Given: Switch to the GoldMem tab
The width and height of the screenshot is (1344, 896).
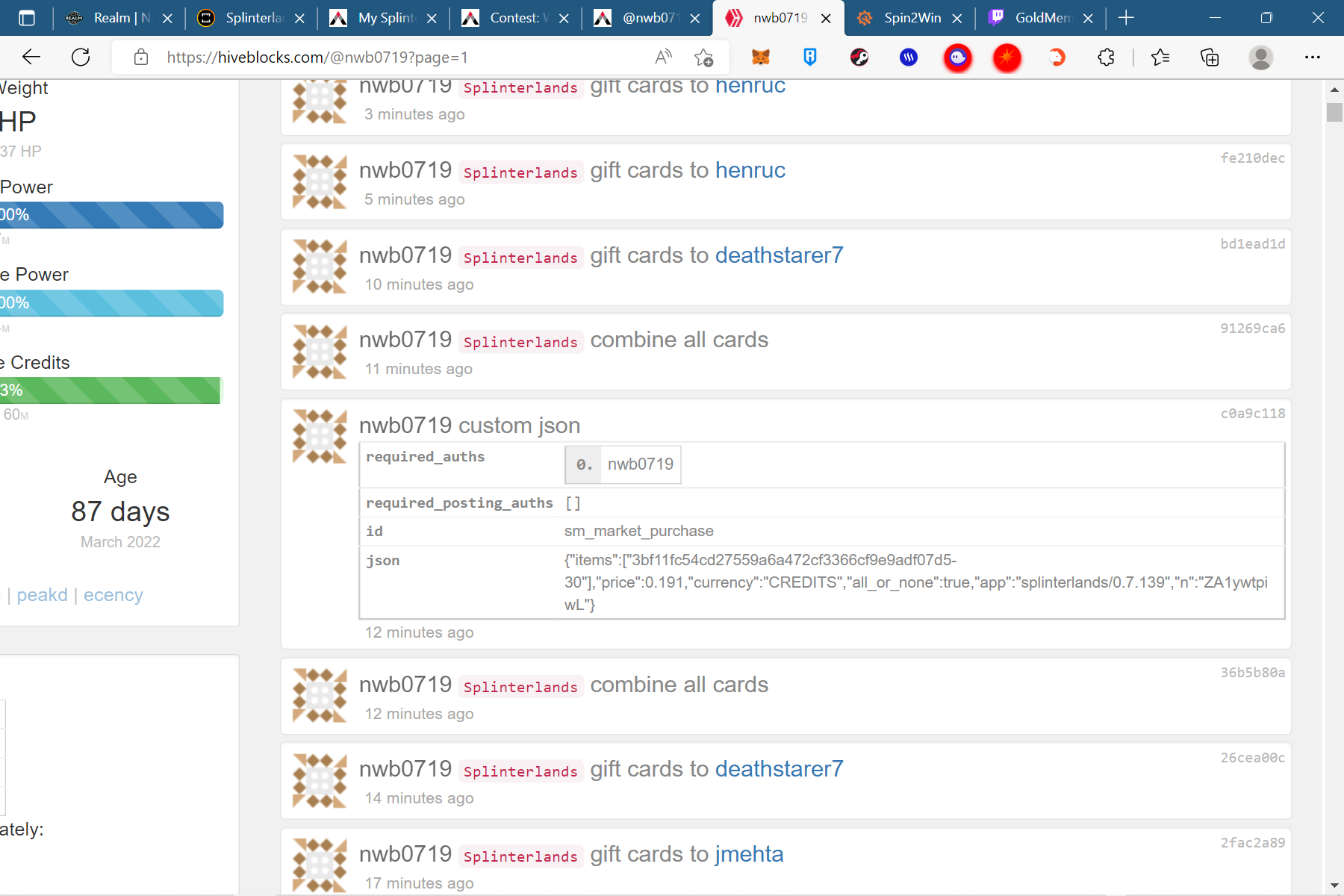Looking at the screenshot, I should coord(1042,18).
